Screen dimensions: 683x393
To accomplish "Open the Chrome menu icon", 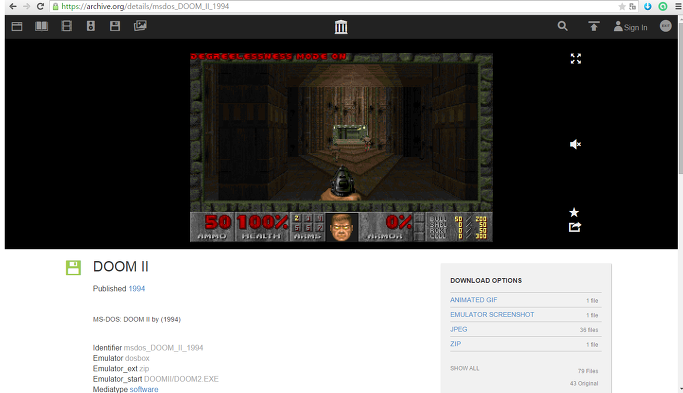I will (678, 6).
